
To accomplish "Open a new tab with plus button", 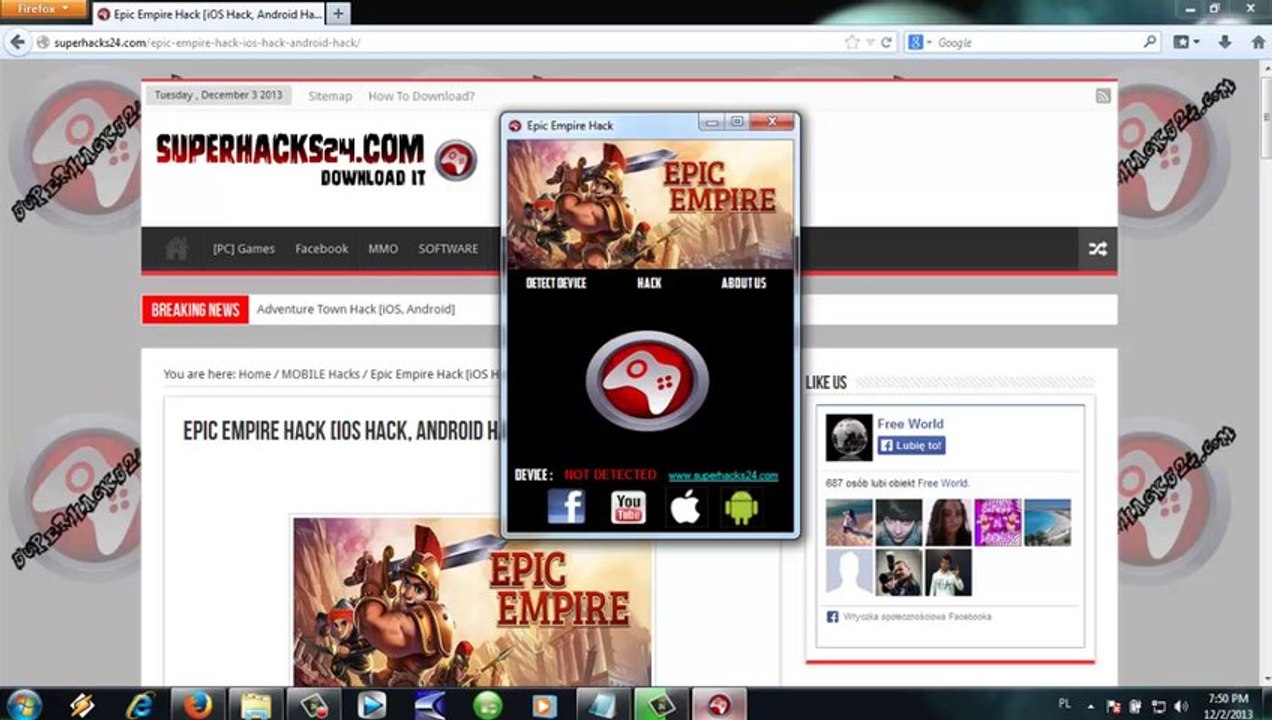I will pyautogui.click(x=338, y=14).
